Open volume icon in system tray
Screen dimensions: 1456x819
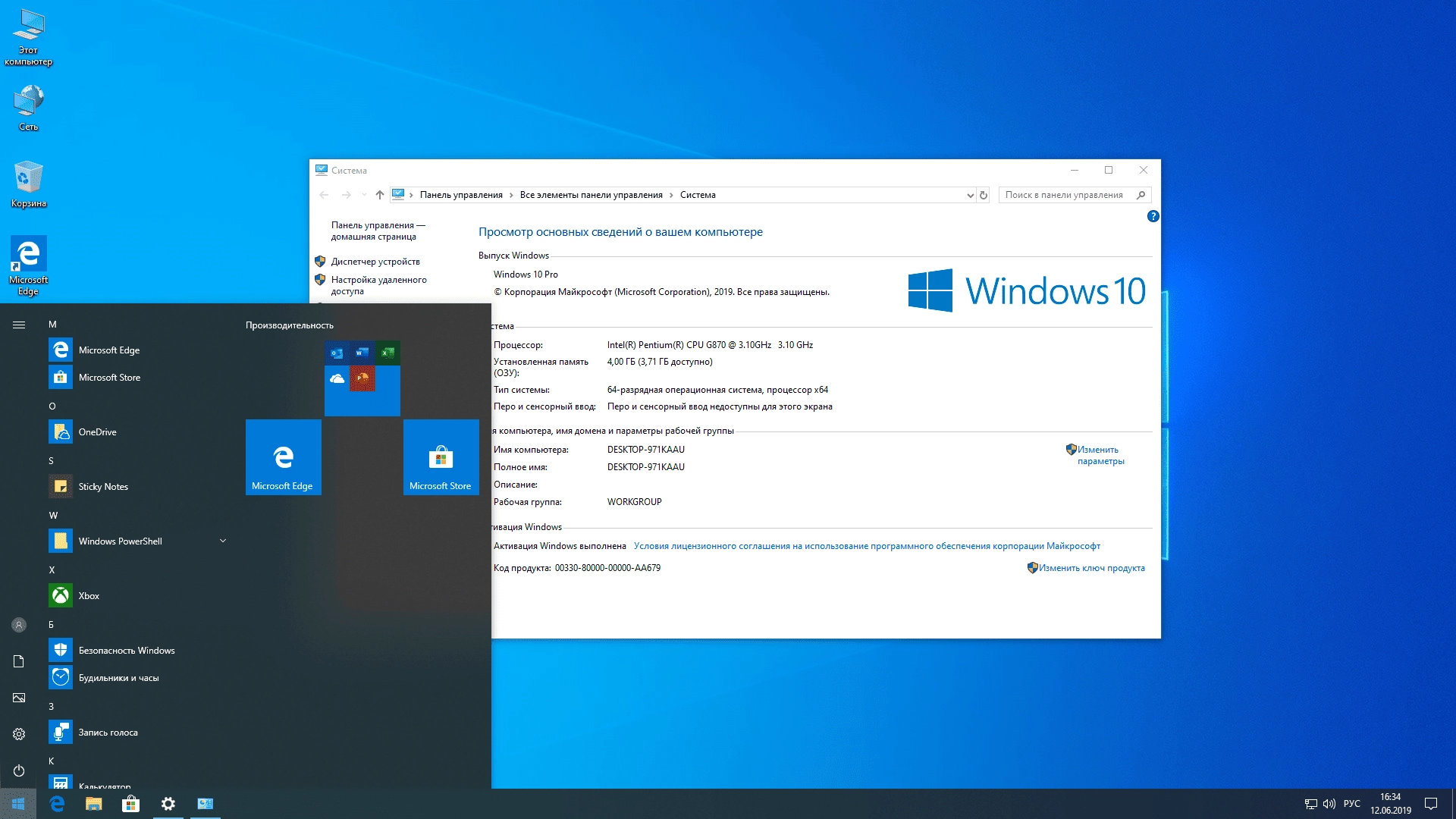coord(1329,804)
